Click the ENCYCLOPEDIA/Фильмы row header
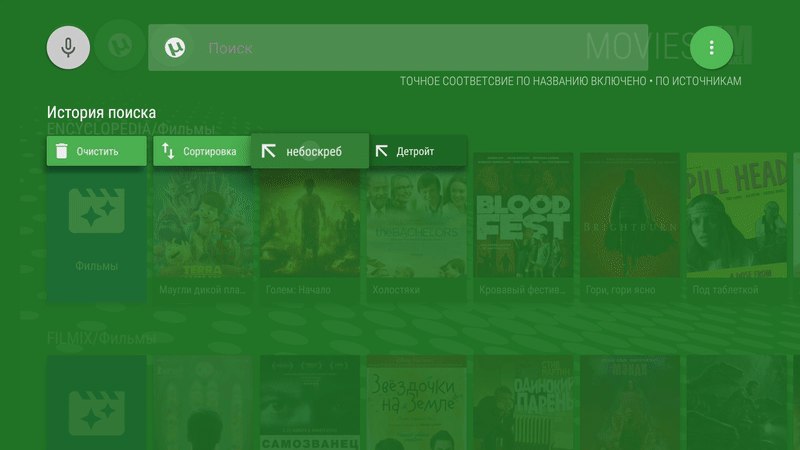800x450 pixels. [131, 129]
